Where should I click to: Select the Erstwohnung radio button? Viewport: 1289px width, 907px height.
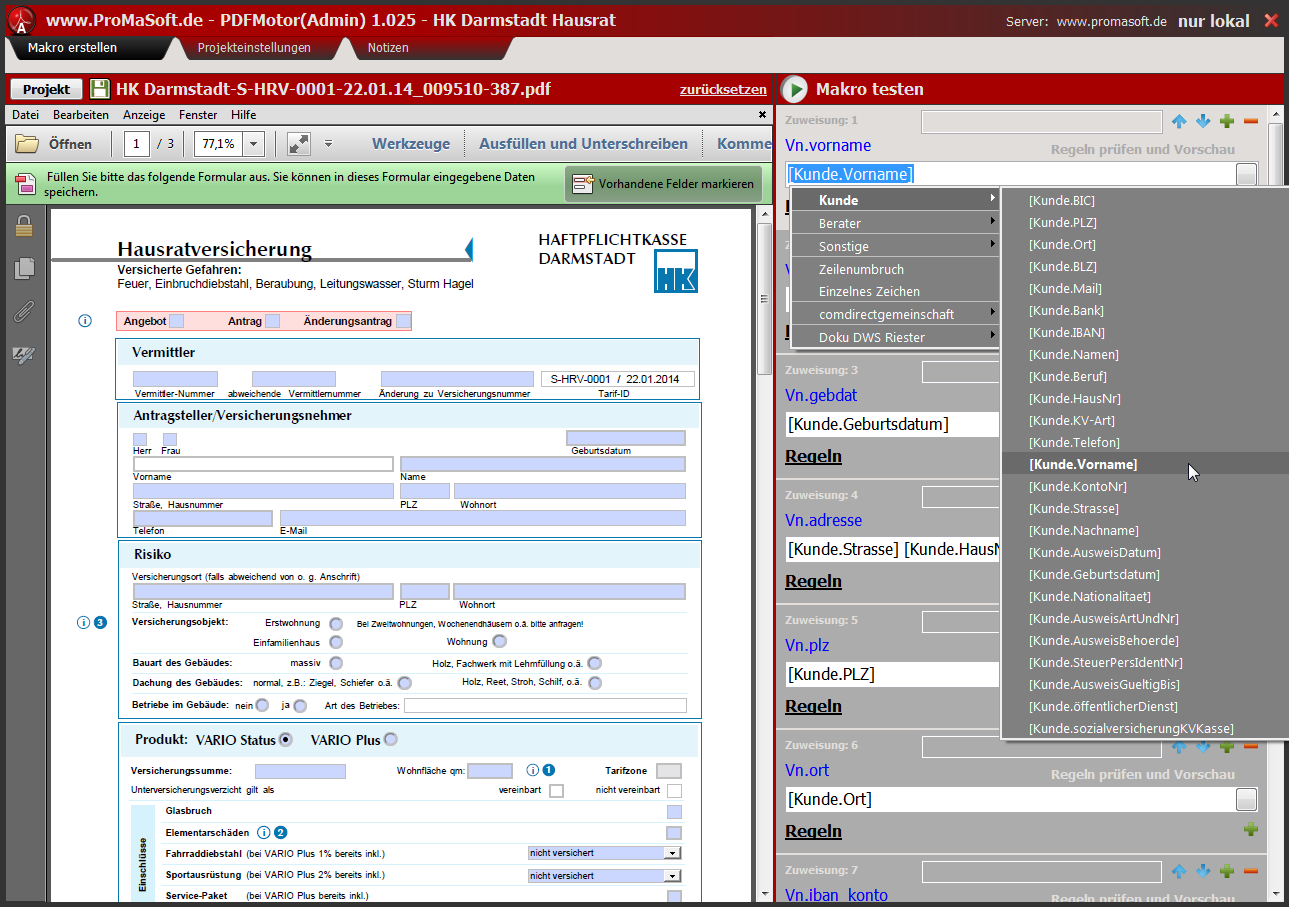[x=336, y=624]
